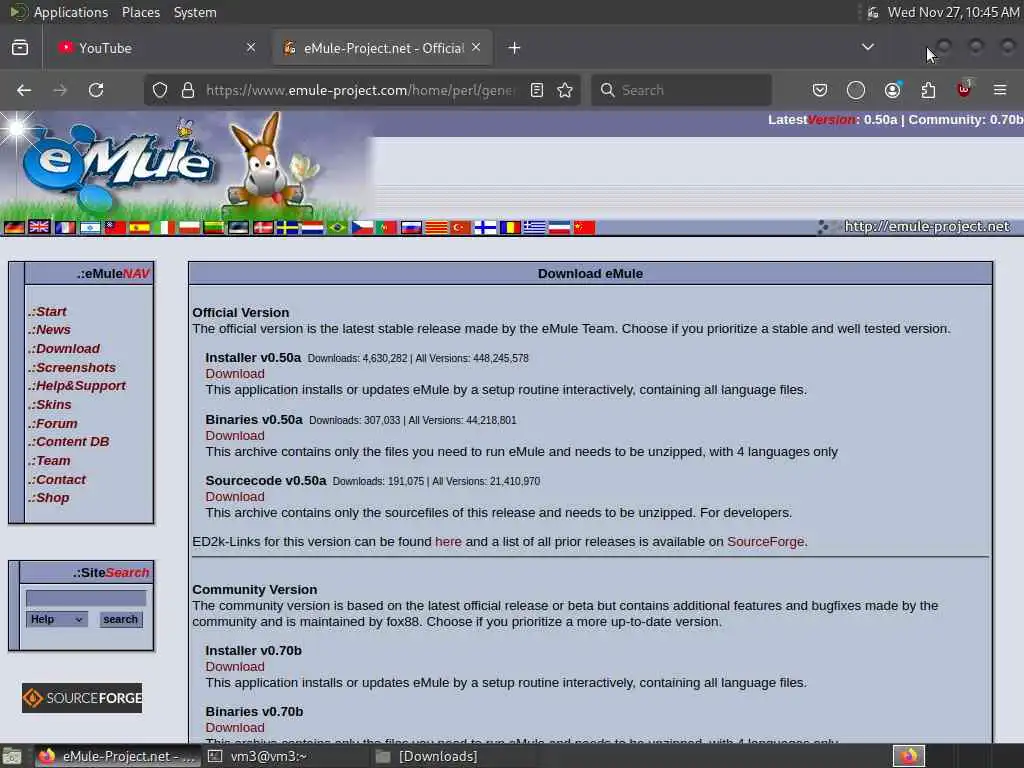Go back to previous page

pos(24,90)
